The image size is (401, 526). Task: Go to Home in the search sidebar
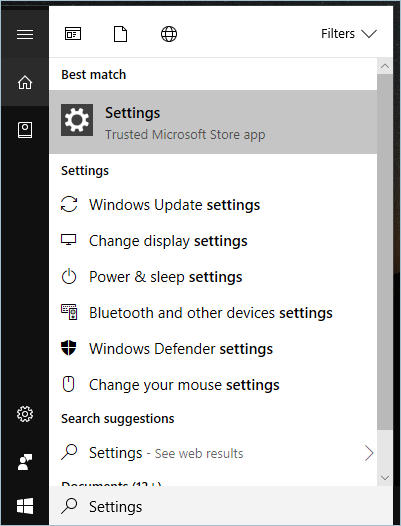pos(25,82)
